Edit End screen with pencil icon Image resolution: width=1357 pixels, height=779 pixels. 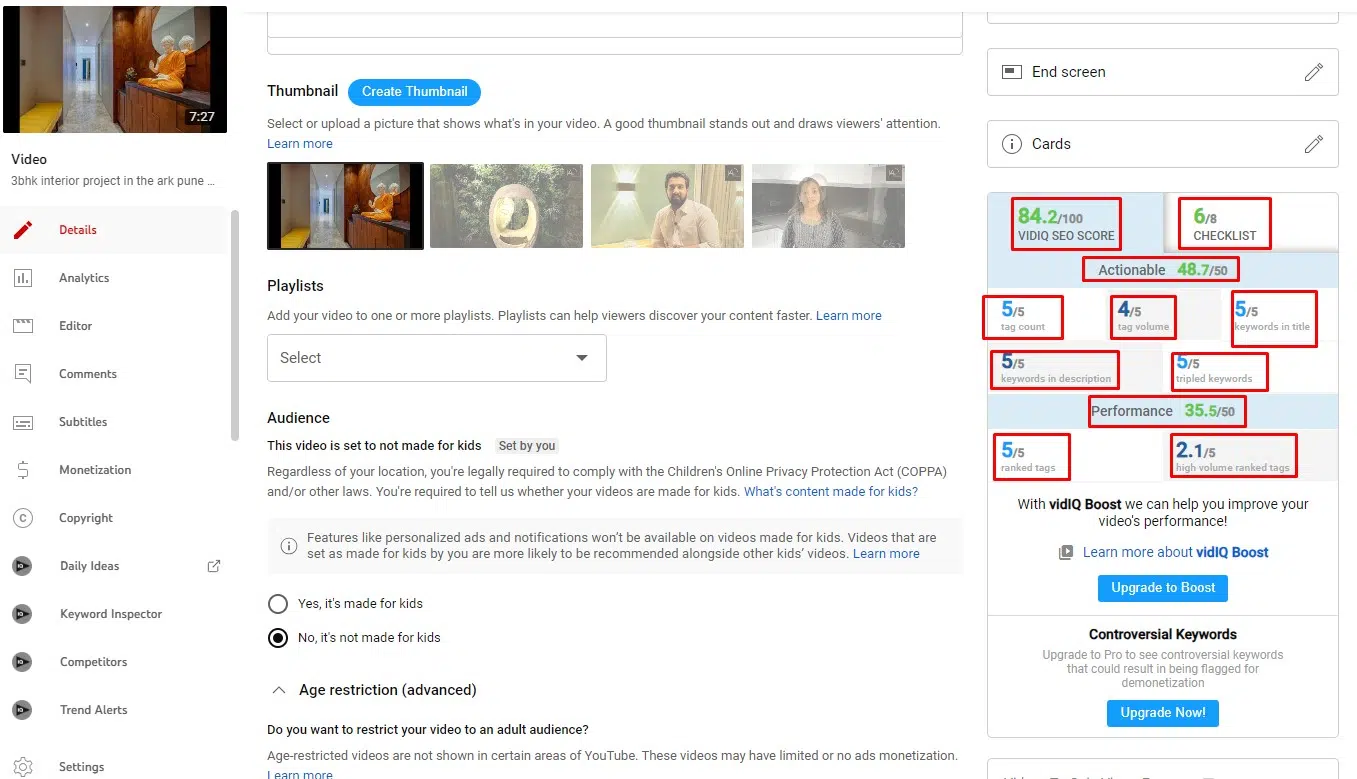point(1313,72)
